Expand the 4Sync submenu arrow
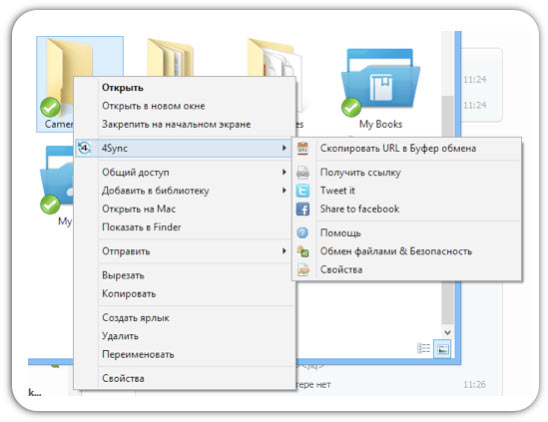Screen dimensions: 548x422 tap(284, 148)
